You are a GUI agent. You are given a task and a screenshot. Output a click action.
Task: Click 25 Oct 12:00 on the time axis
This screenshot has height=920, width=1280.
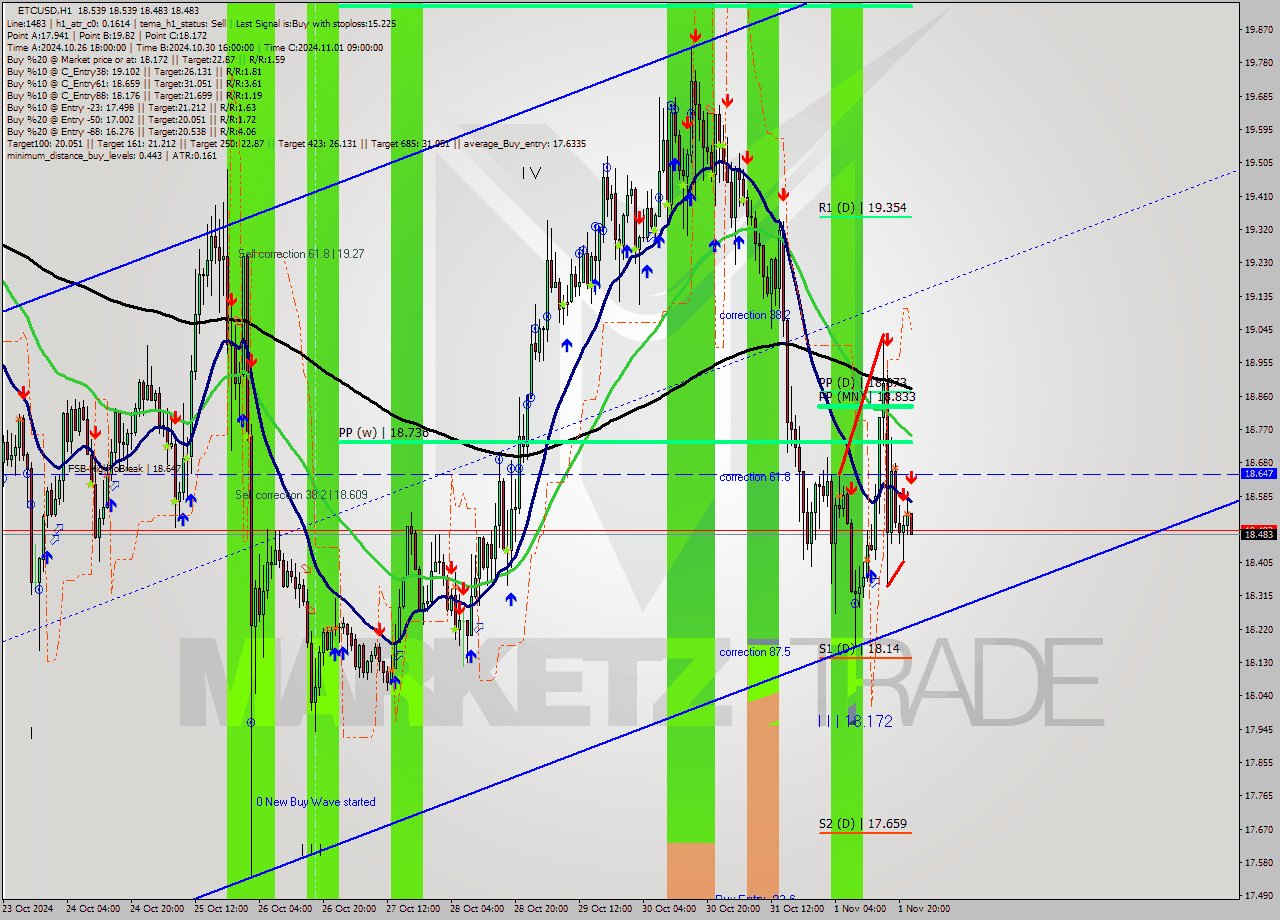[x=222, y=909]
